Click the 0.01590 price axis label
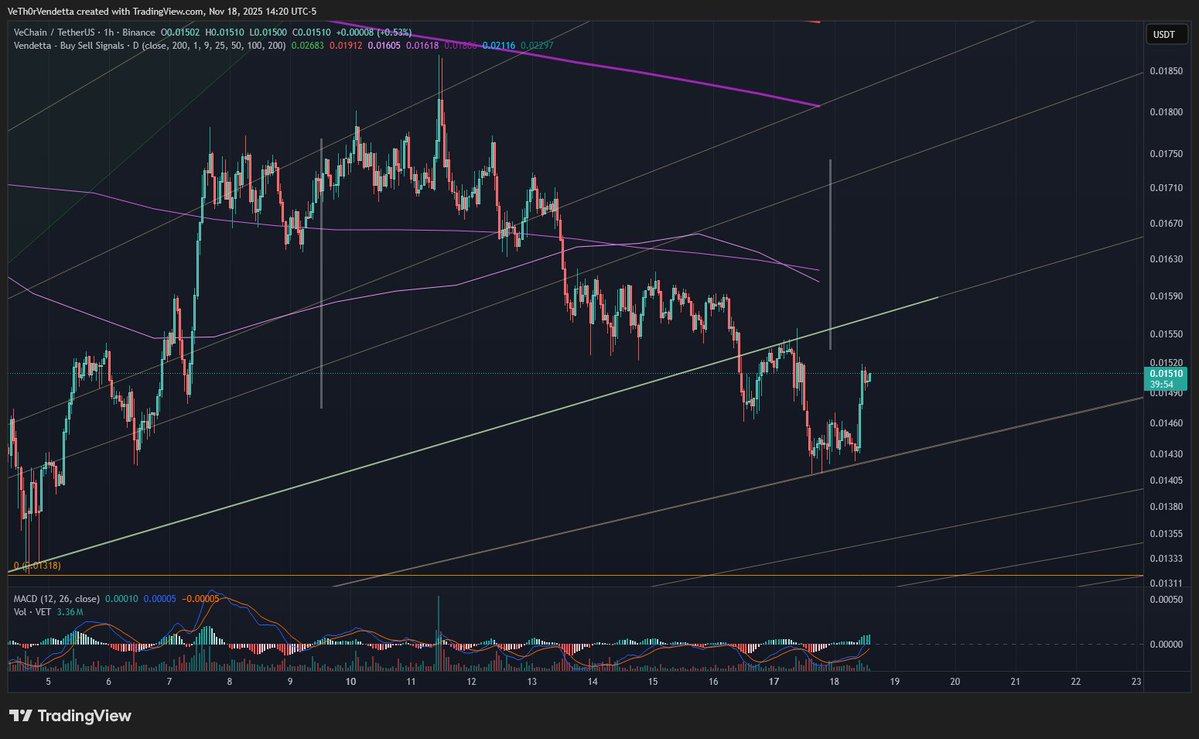Image resolution: width=1199 pixels, height=739 pixels. pos(1166,296)
